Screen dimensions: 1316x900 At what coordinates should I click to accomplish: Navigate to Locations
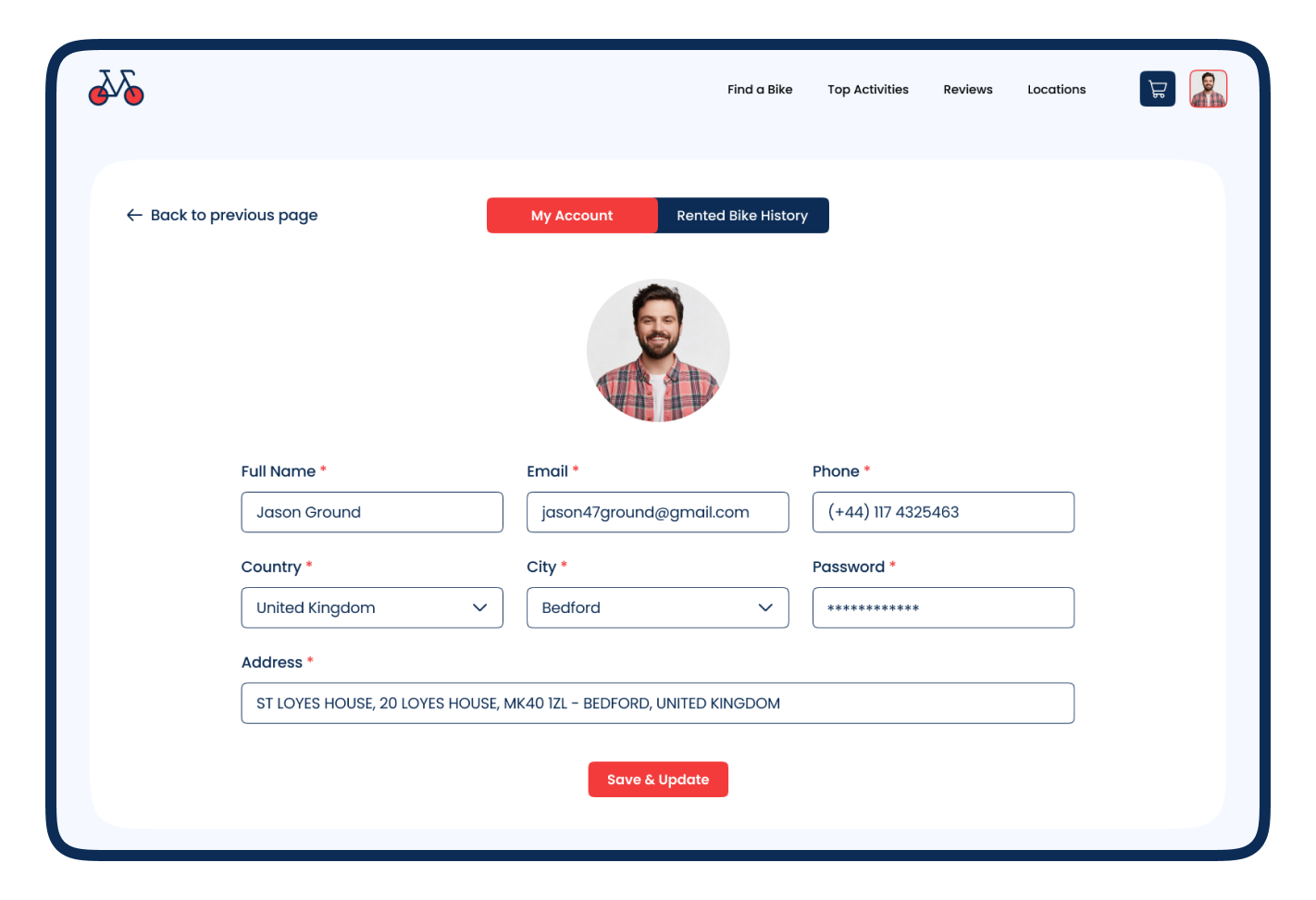pos(1057,90)
